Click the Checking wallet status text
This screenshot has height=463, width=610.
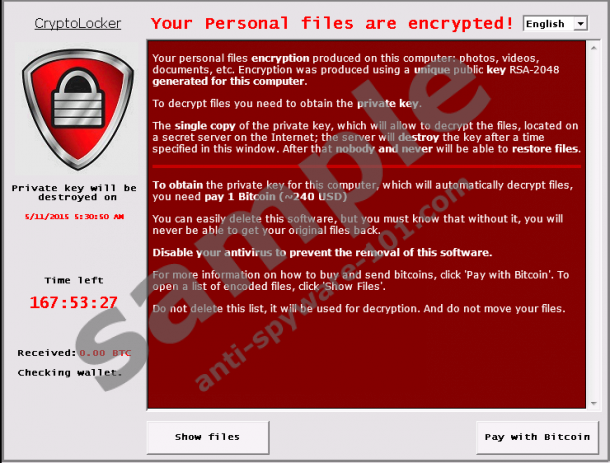coord(70,372)
